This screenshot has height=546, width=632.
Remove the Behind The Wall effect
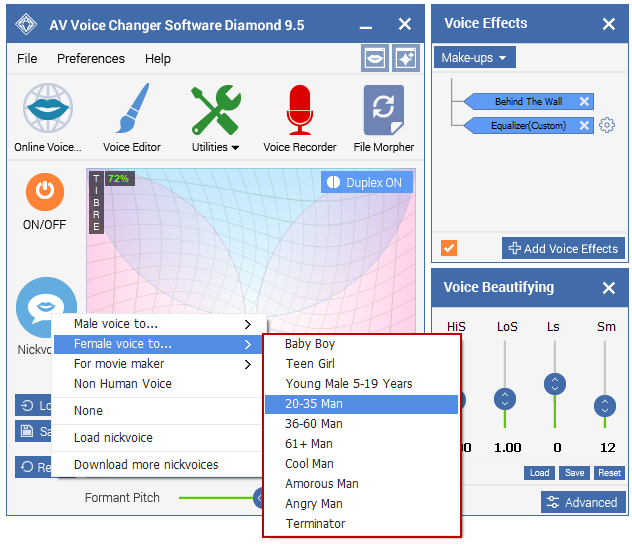pos(585,102)
